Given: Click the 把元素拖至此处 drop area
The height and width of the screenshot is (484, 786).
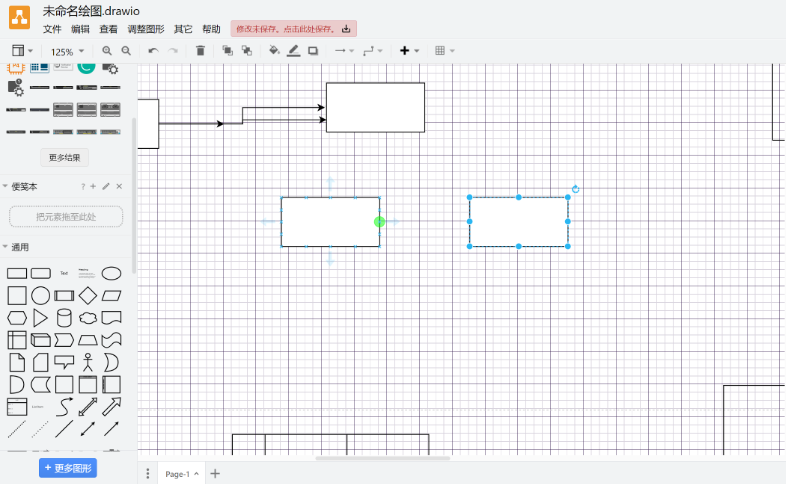Looking at the screenshot, I should tap(66, 217).
